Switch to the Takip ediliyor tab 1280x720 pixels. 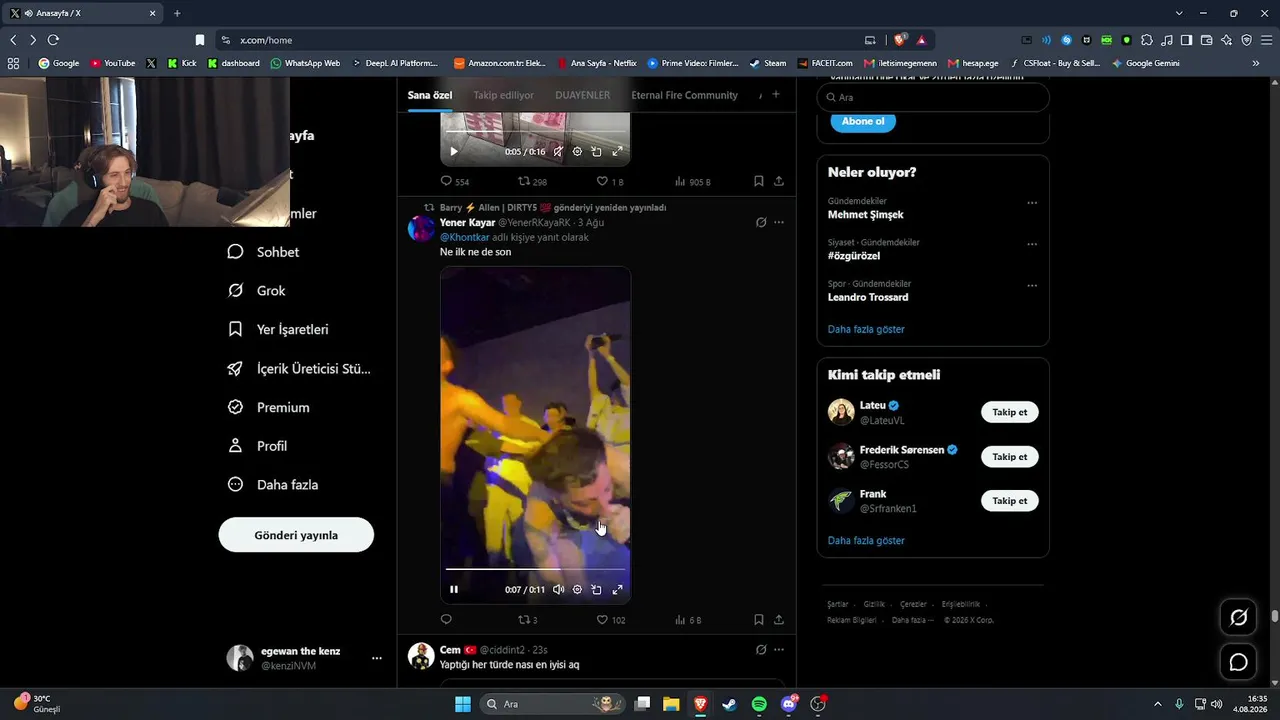504,95
